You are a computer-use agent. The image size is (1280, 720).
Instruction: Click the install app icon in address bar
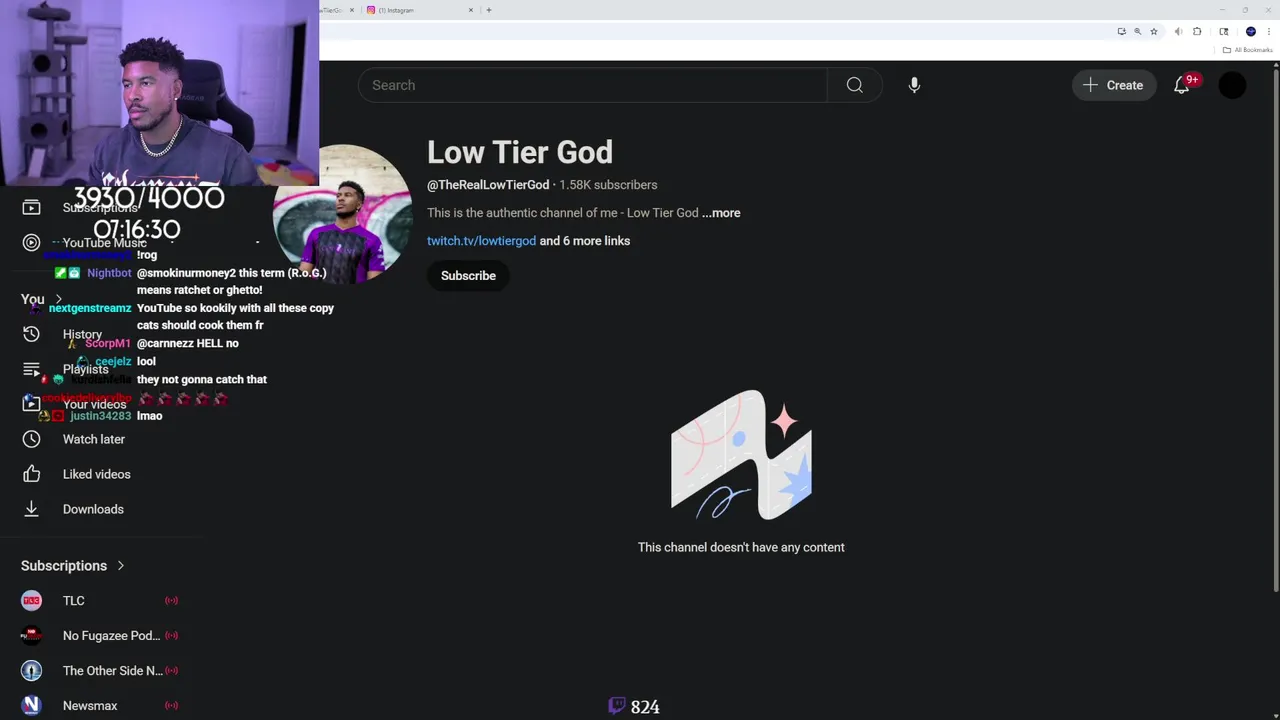1121,32
